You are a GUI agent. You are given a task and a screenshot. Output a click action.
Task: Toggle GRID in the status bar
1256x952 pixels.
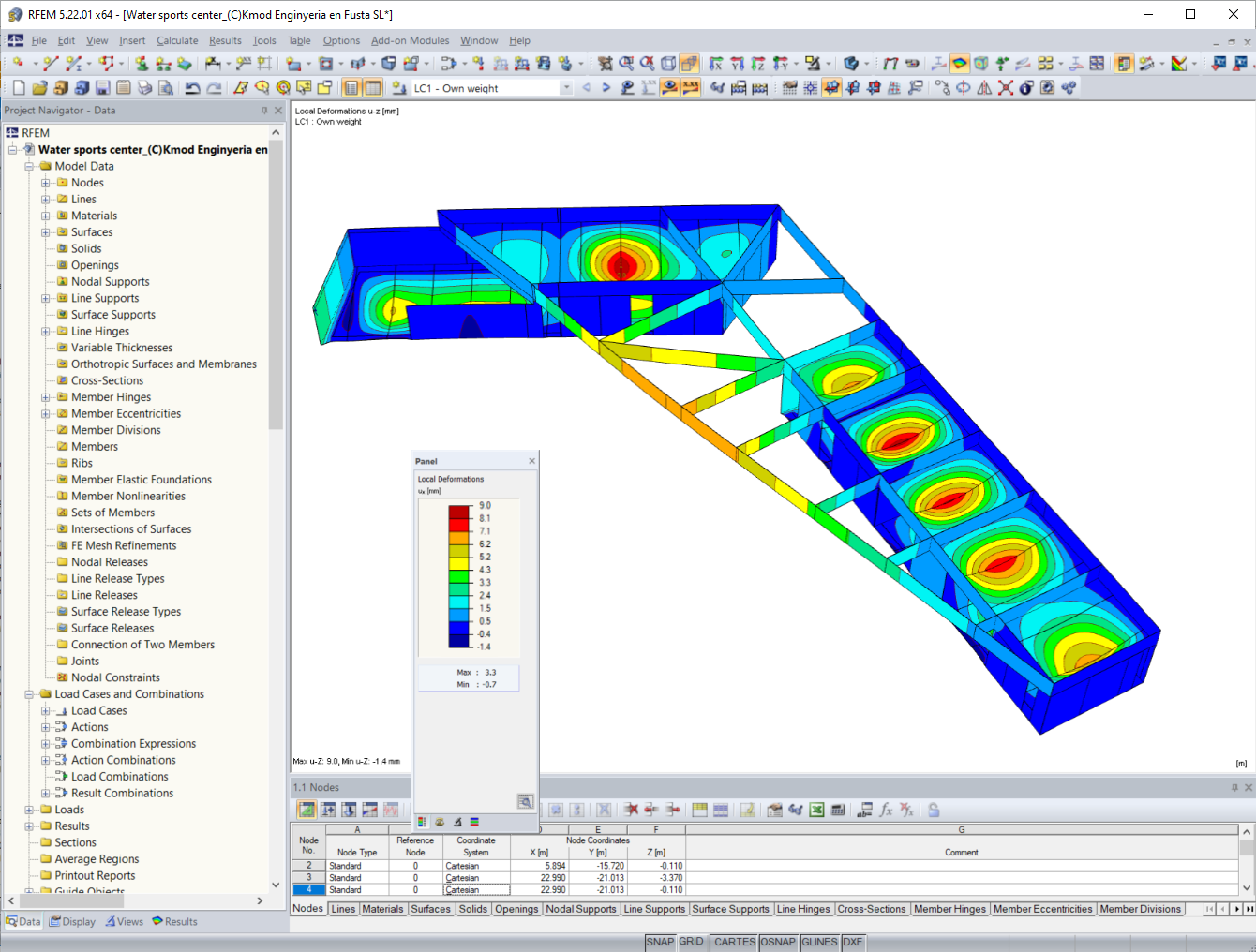click(692, 942)
